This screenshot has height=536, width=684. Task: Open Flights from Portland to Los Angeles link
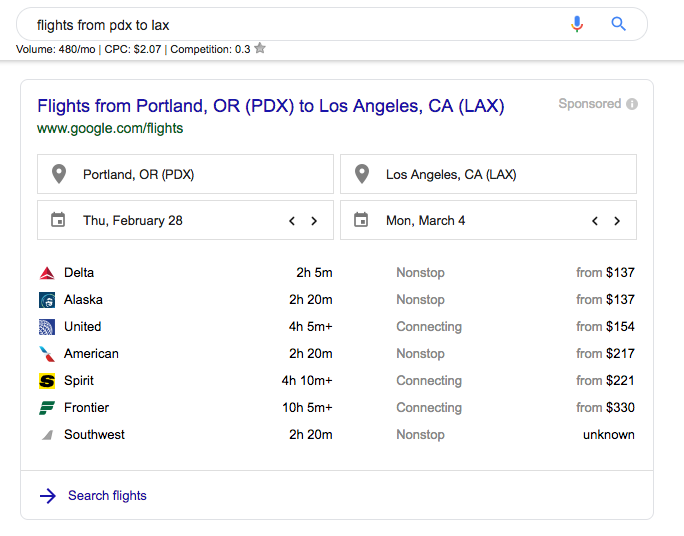coord(270,106)
